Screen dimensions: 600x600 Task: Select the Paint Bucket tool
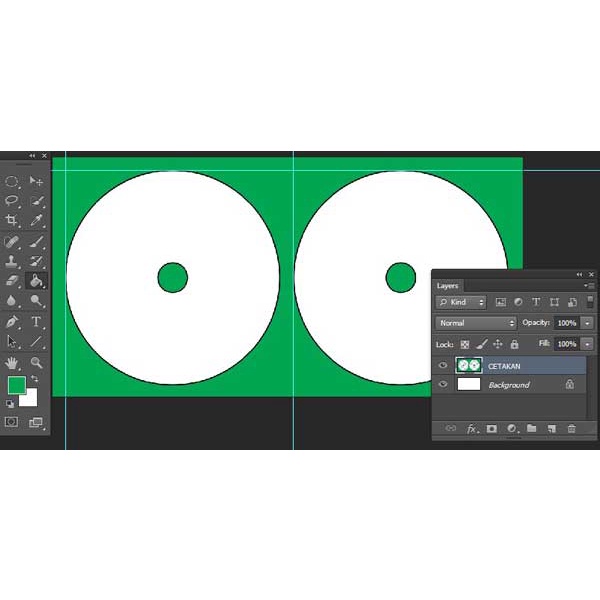[36, 281]
